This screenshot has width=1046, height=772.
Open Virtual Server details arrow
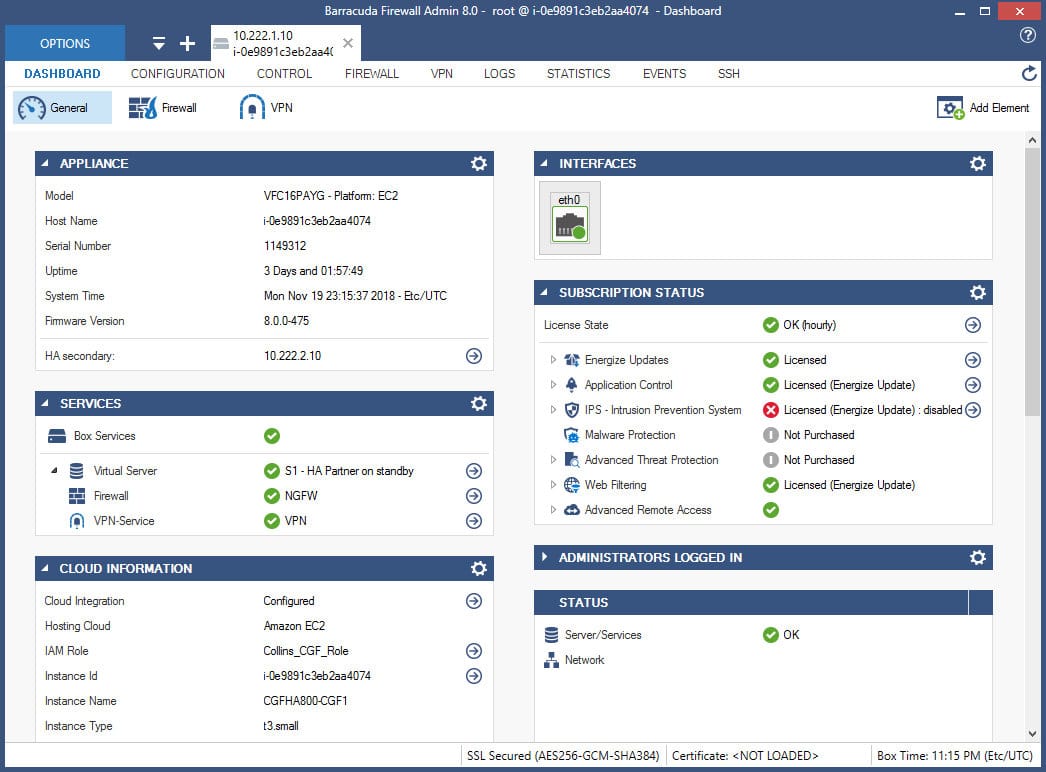474,471
